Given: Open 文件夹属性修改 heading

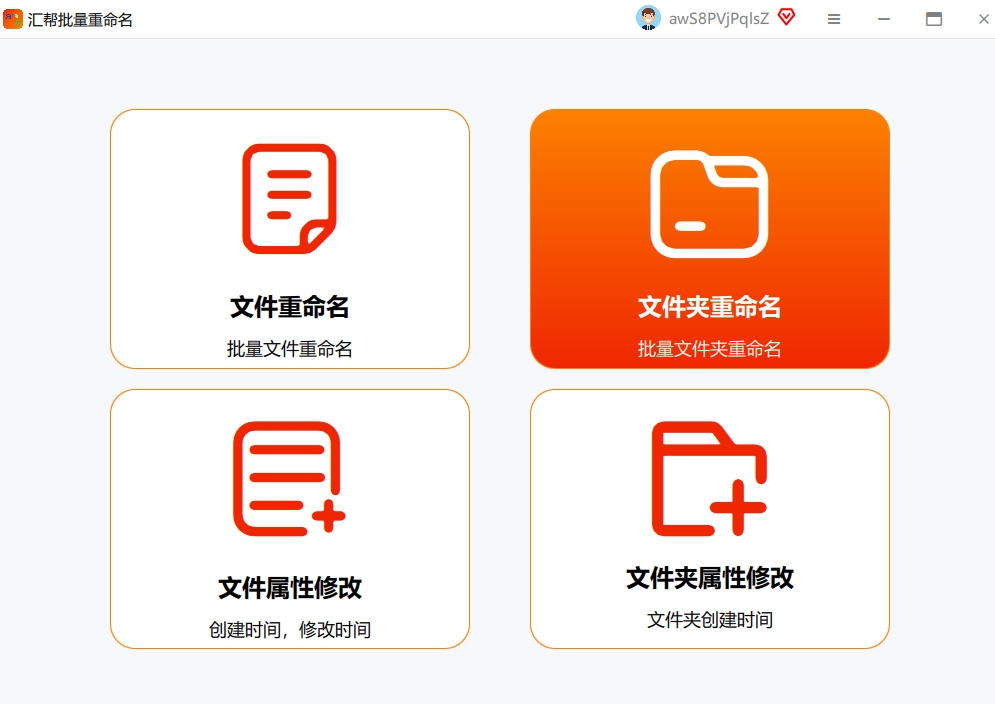Looking at the screenshot, I should 709,578.
